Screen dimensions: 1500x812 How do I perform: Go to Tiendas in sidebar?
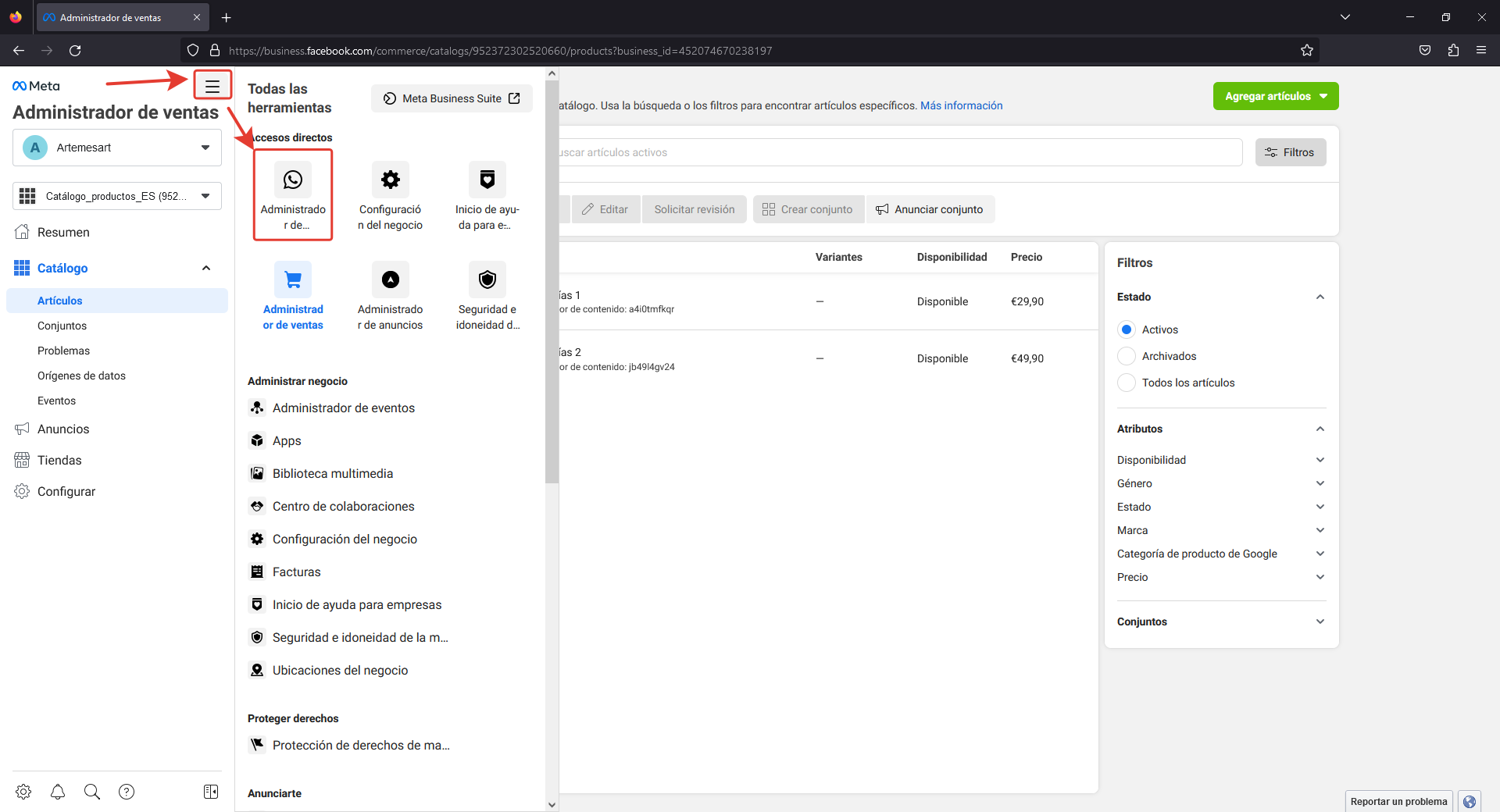(x=59, y=460)
